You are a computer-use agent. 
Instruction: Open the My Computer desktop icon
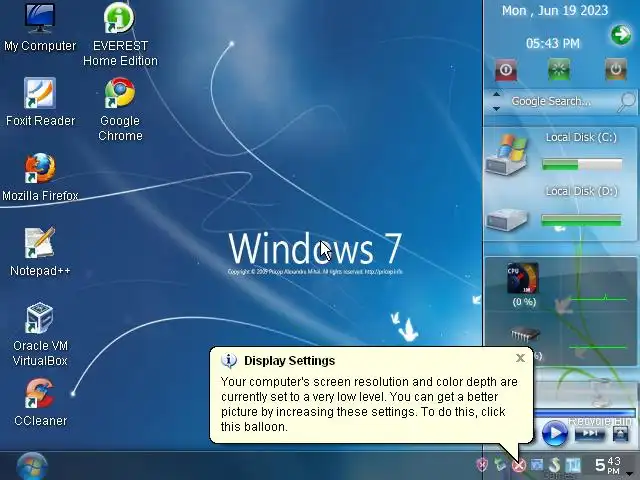40,27
